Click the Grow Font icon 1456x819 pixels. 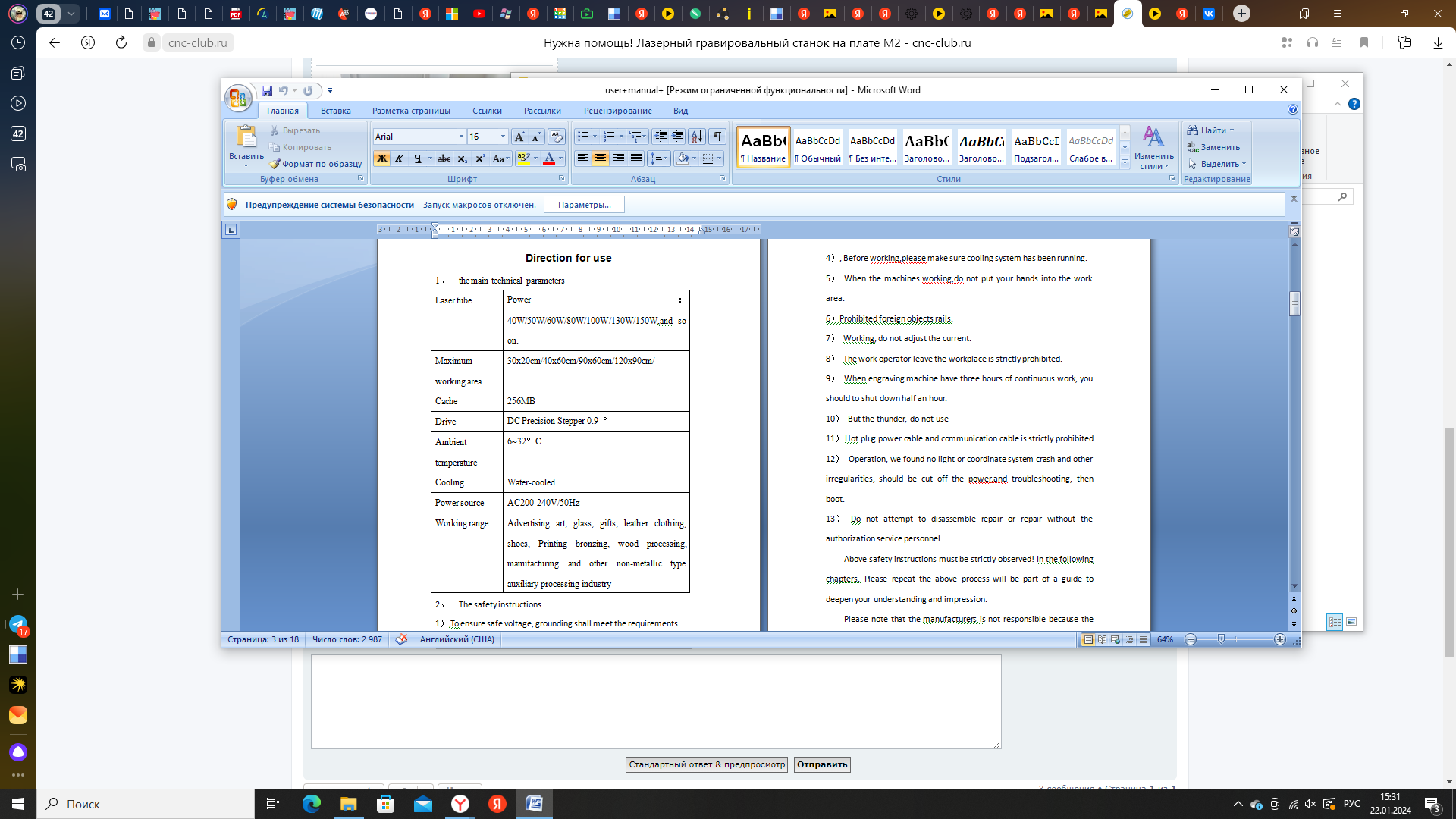coord(519,136)
